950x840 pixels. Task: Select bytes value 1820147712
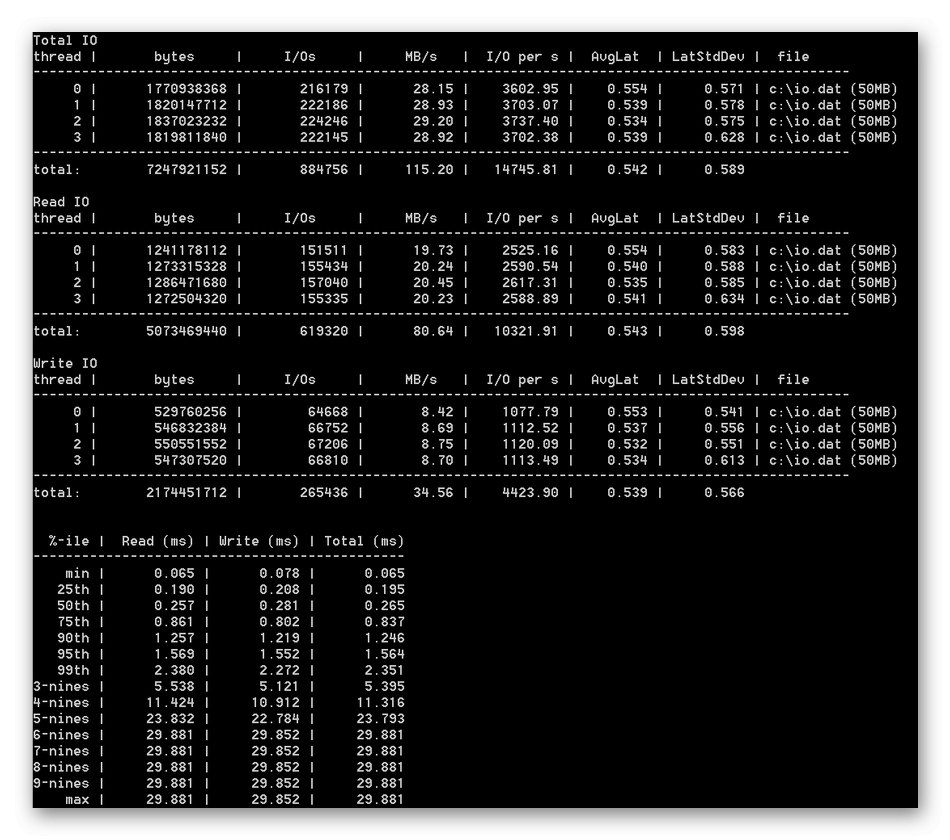(187, 105)
